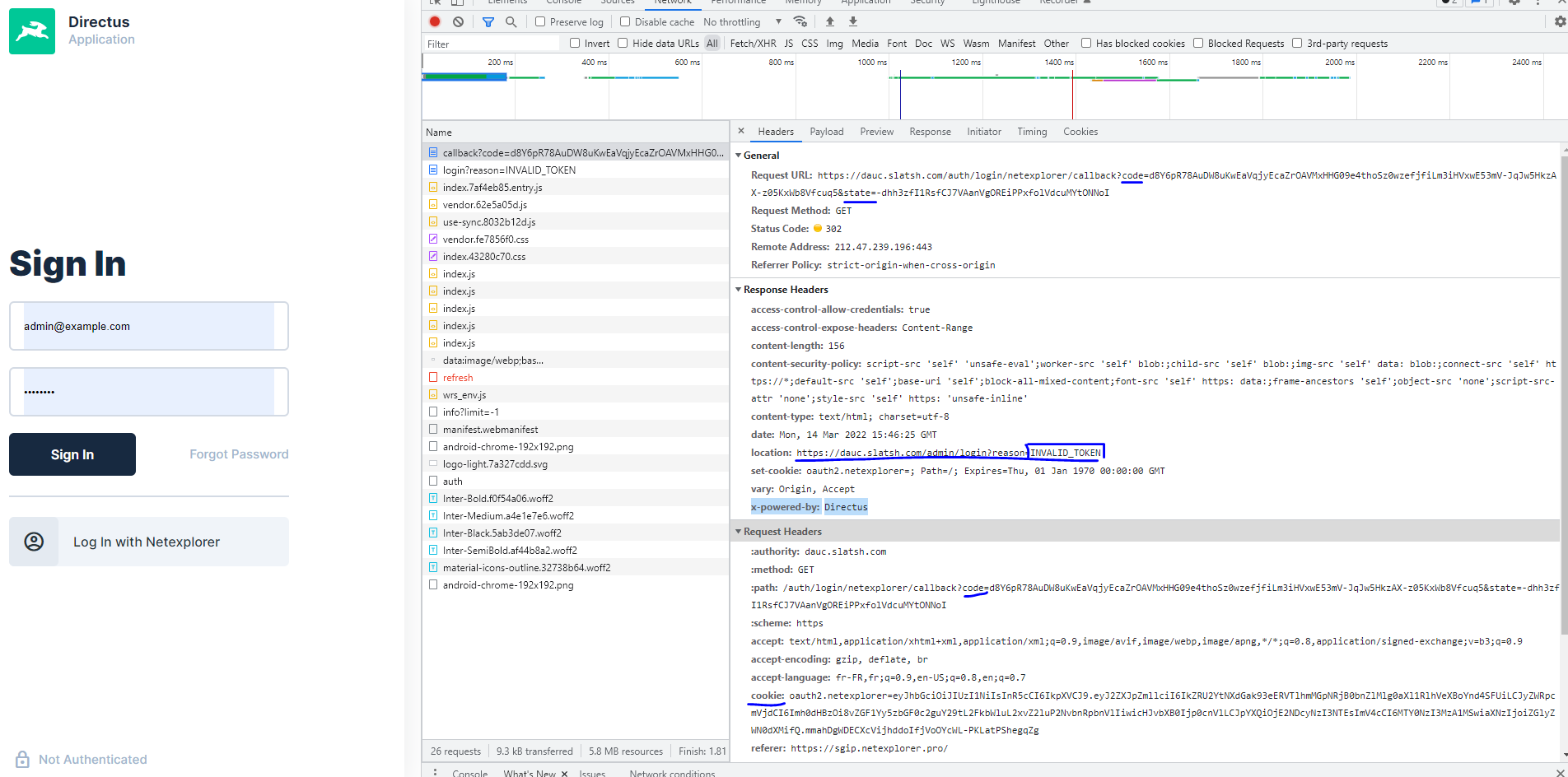Collapse the General section
1568x777 pixels.
(739, 155)
